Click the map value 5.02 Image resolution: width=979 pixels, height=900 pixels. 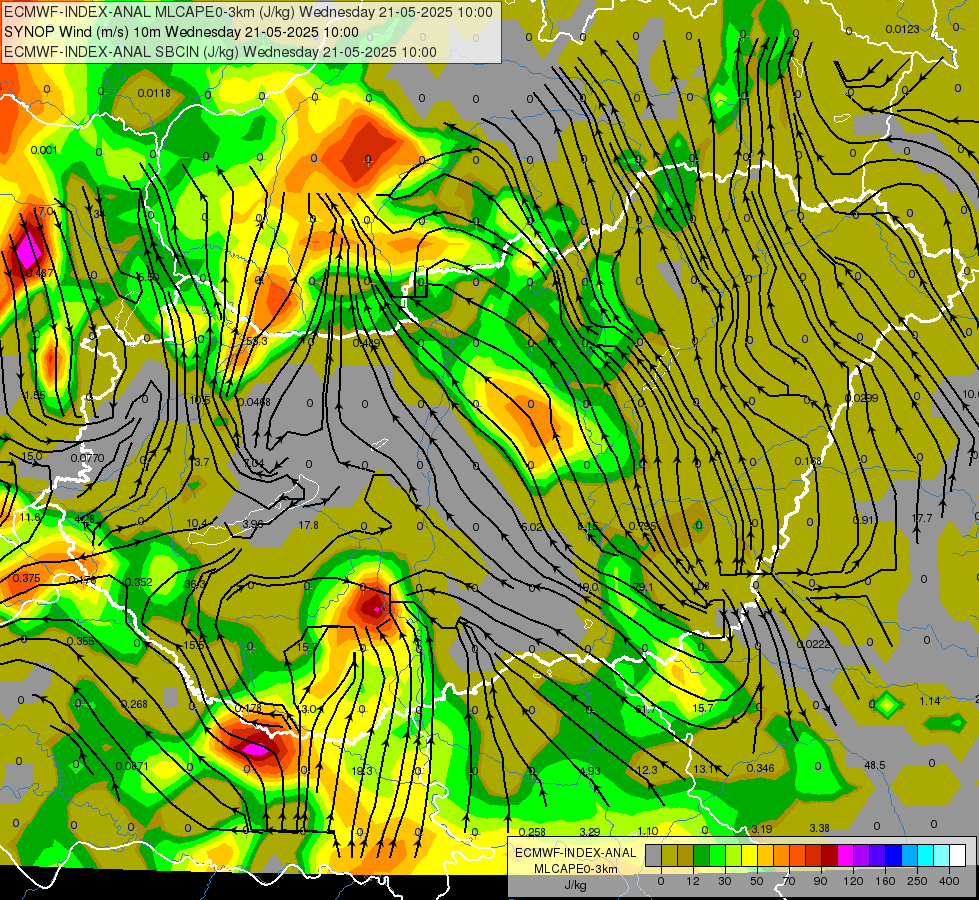tap(531, 527)
